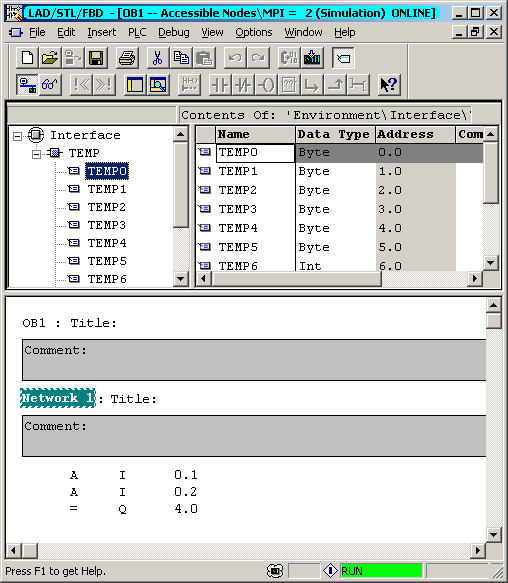Click the TEMP0 name cell in table
The image size is (508, 583).
[x=255, y=152]
